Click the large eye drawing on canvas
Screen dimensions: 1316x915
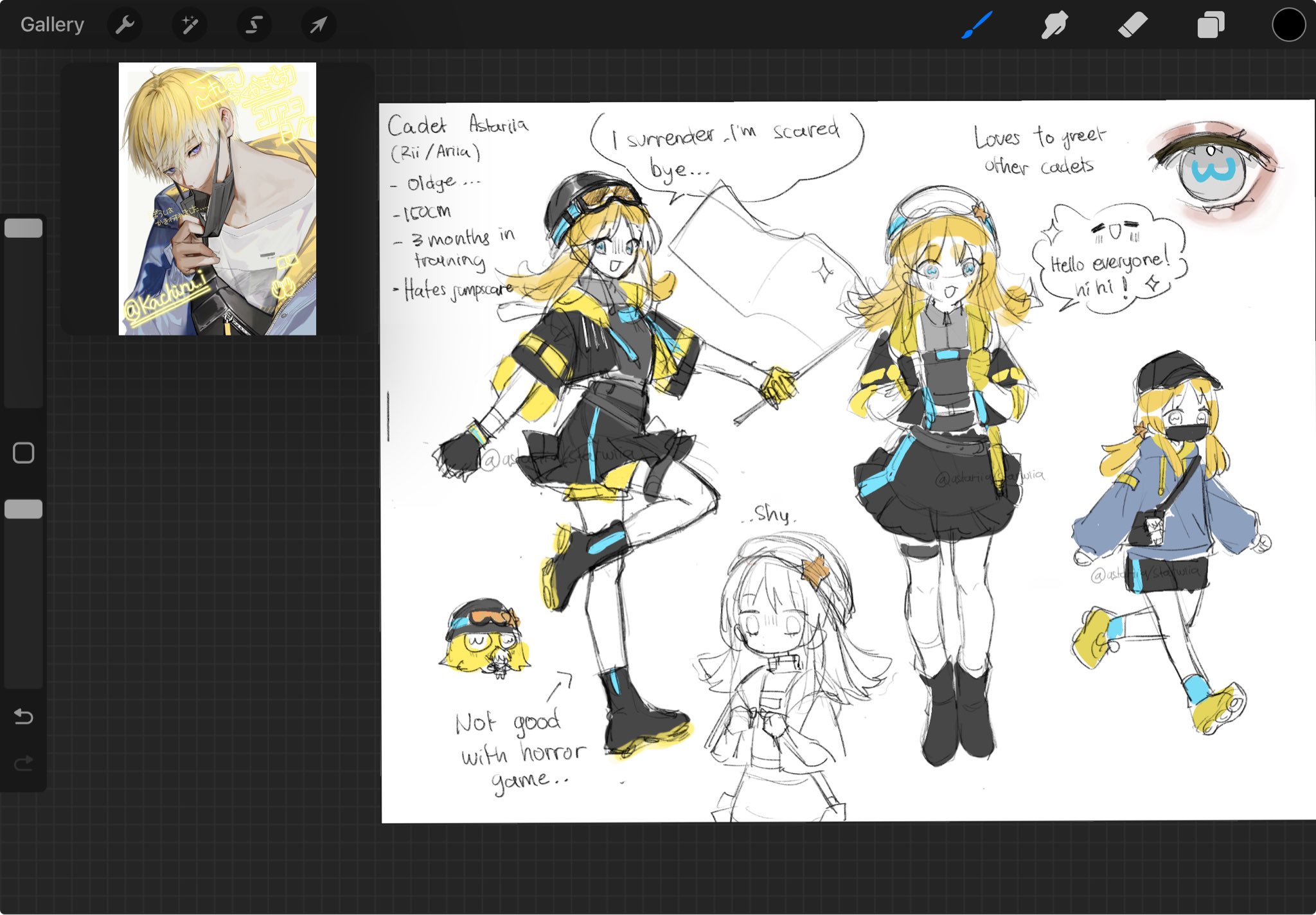1214,170
